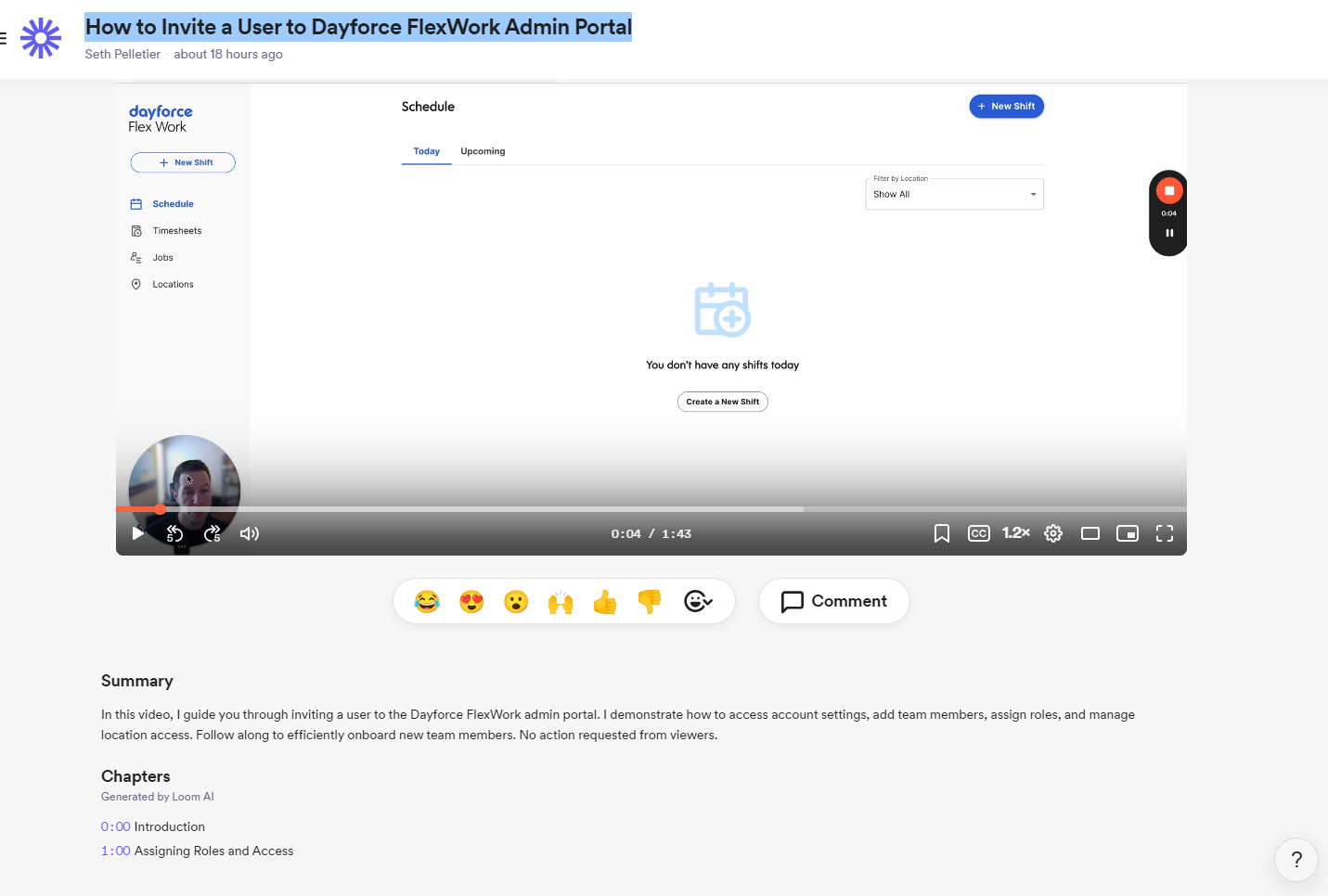The width and height of the screenshot is (1328, 896).
Task: Open the hamburger menu at top left
Action: pyautogui.click(x=3, y=38)
